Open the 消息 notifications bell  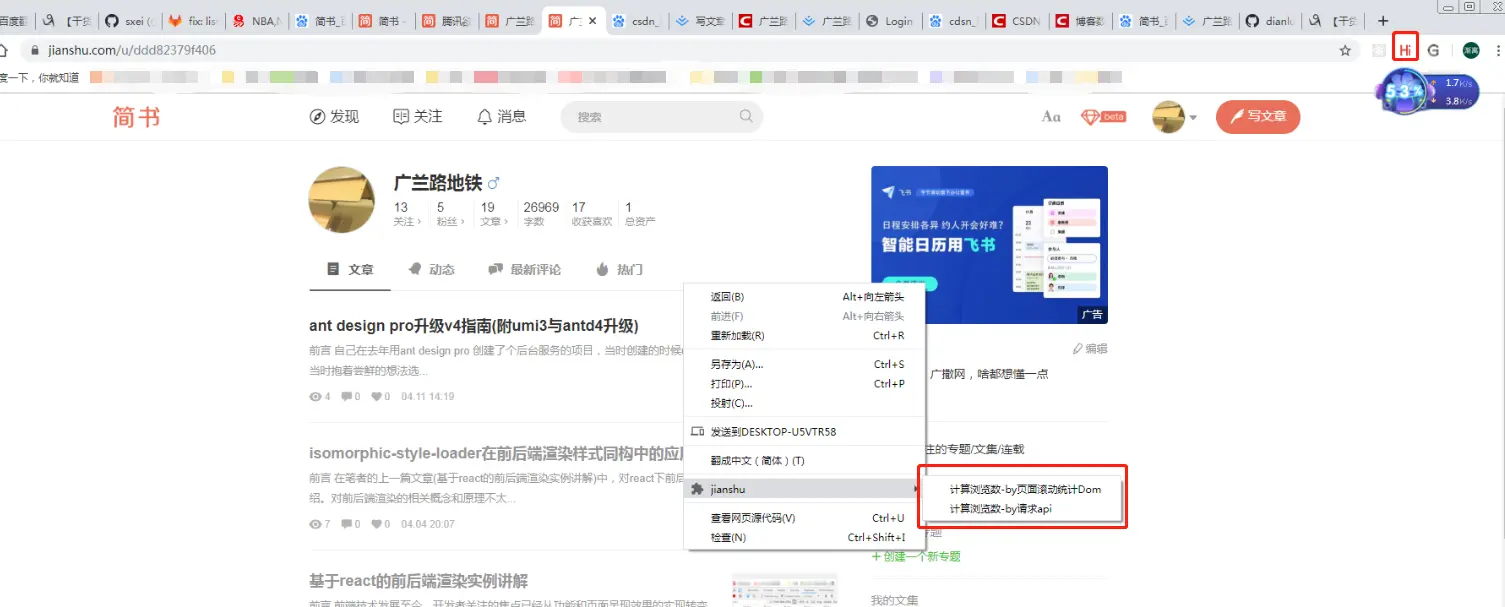click(x=501, y=117)
